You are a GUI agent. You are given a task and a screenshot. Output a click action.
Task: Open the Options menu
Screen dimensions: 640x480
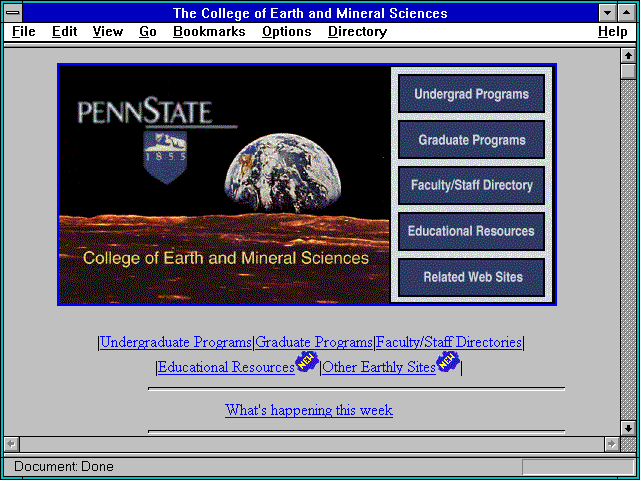(287, 32)
